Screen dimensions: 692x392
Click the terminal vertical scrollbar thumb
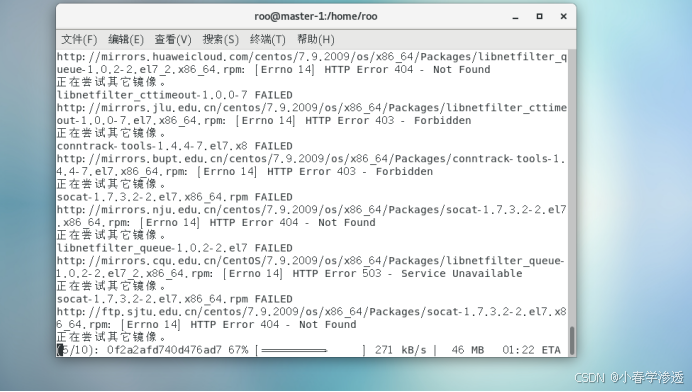coord(572,340)
